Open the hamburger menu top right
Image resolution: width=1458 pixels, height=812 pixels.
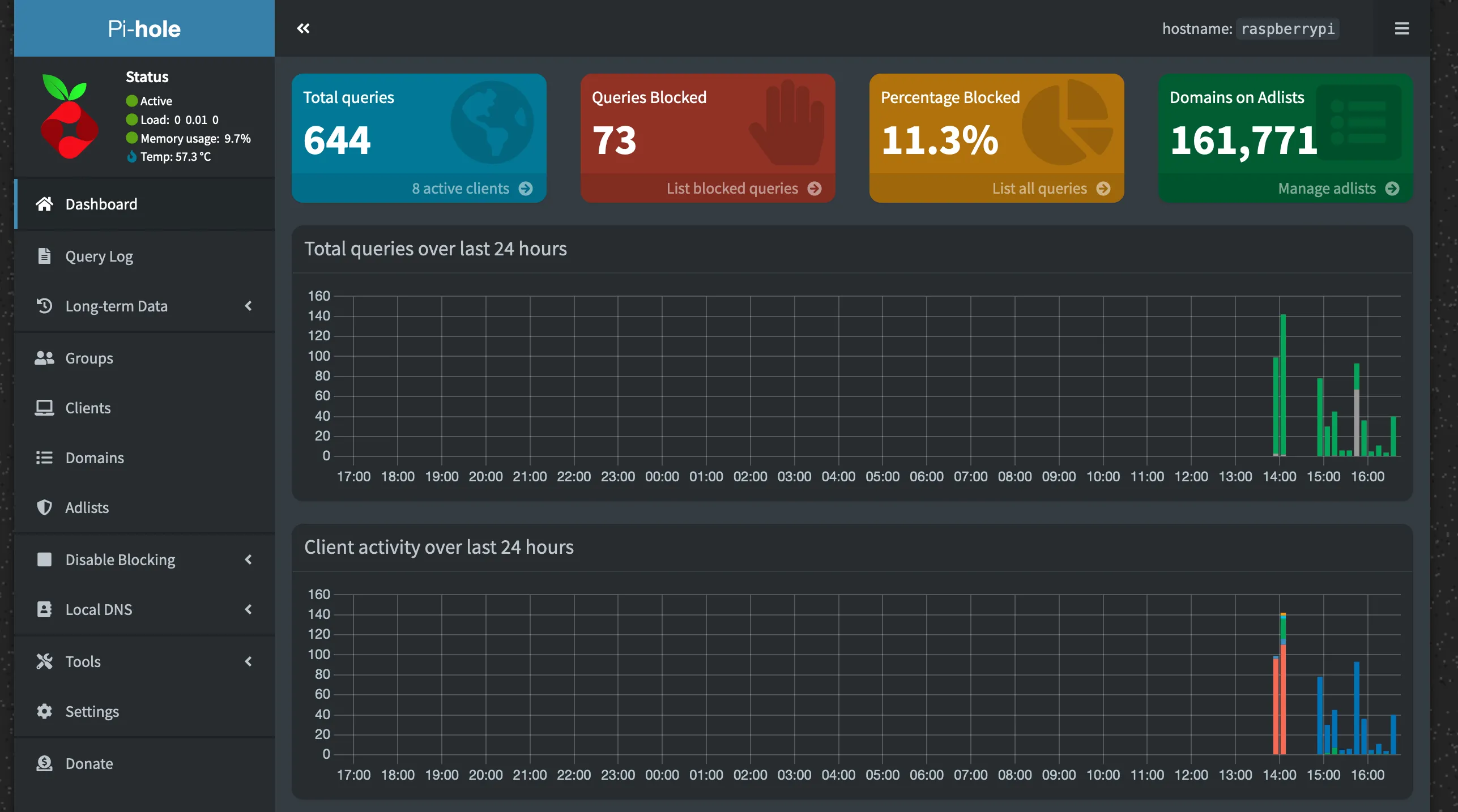pyautogui.click(x=1401, y=28)
